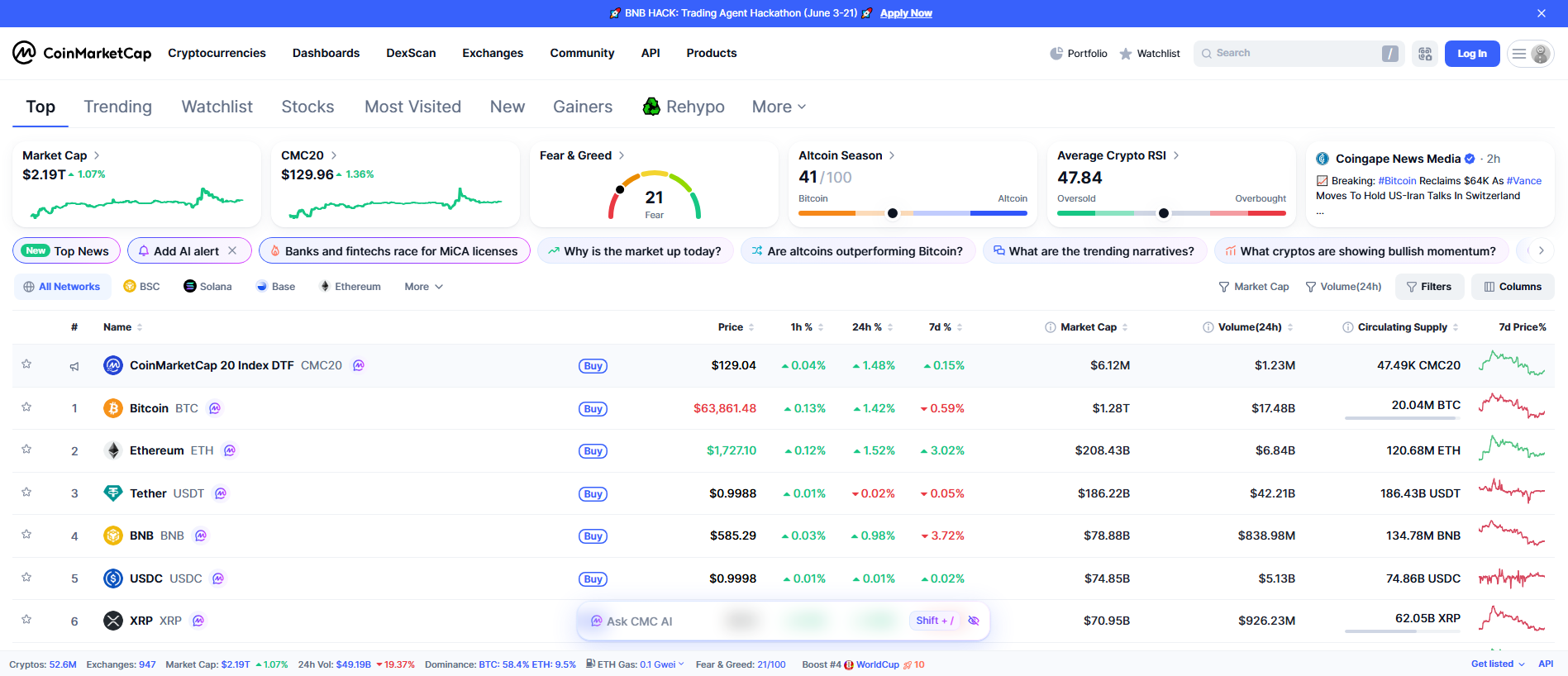1568x676 pixels.
Task: Click the Bitcoin coin logo
Action: [113, 408]
